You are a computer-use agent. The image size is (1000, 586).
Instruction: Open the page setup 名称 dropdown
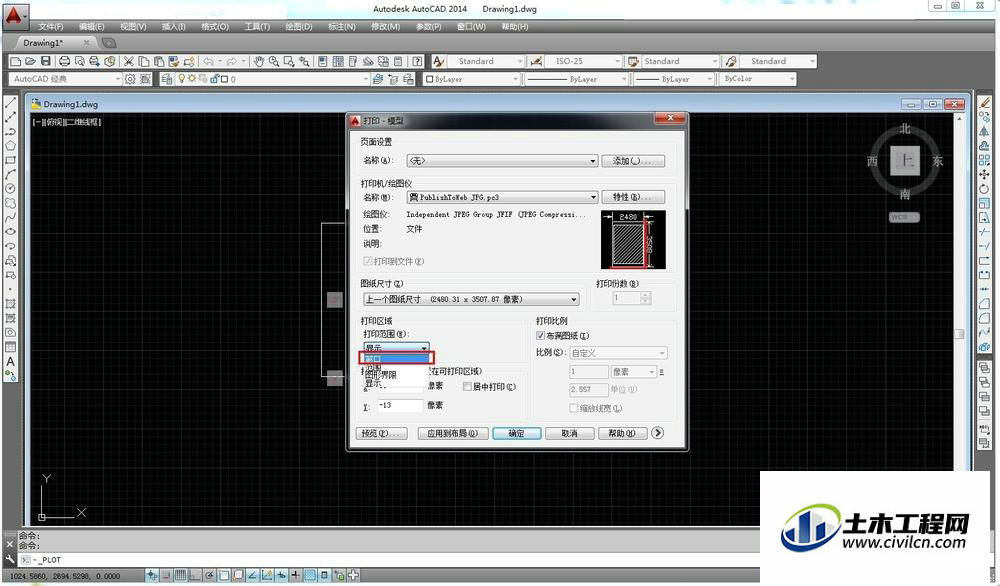502,161
